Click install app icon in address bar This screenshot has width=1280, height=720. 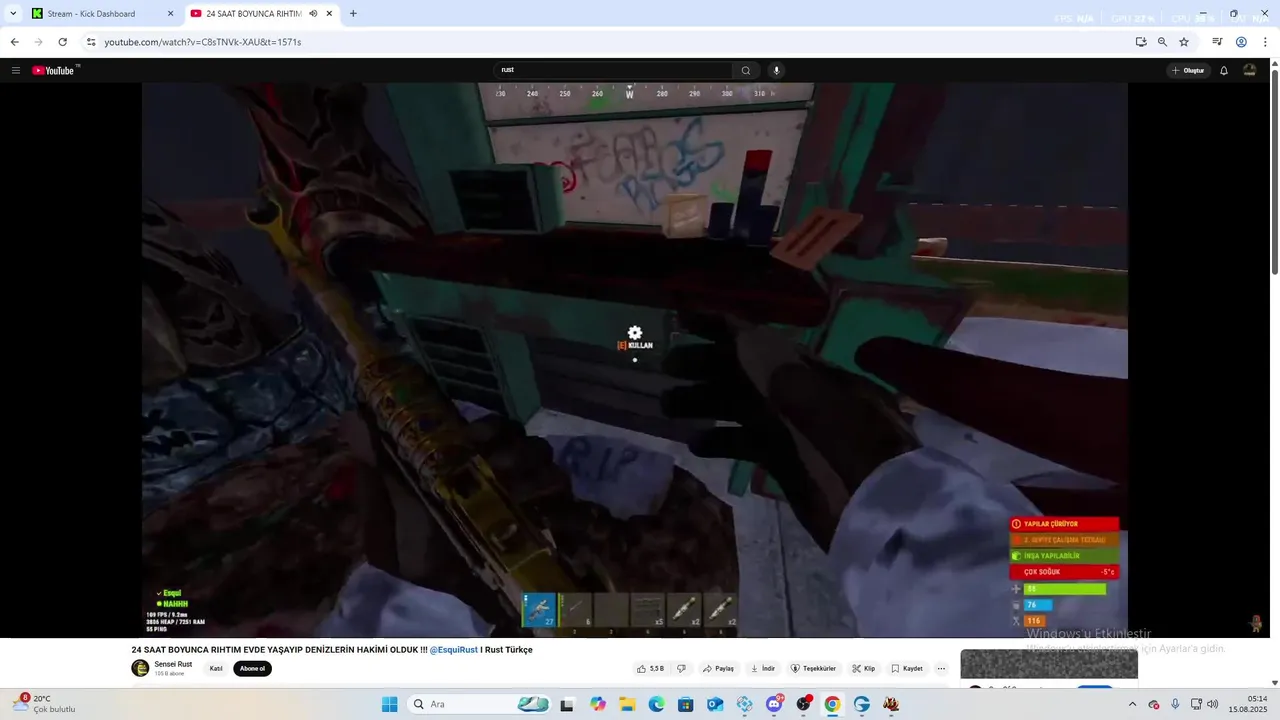(1141, 42)
